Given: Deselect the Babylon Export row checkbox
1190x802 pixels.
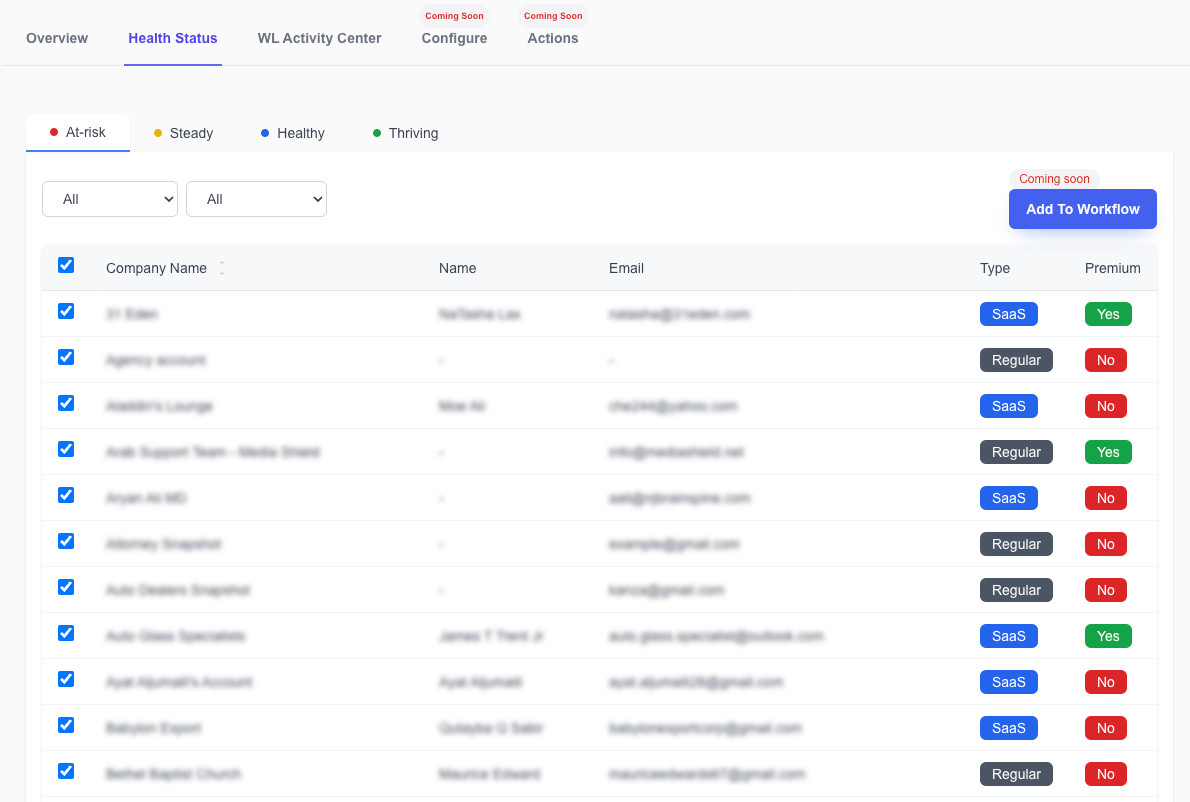Looking at the screenshot, I should (x=66, y=725).
